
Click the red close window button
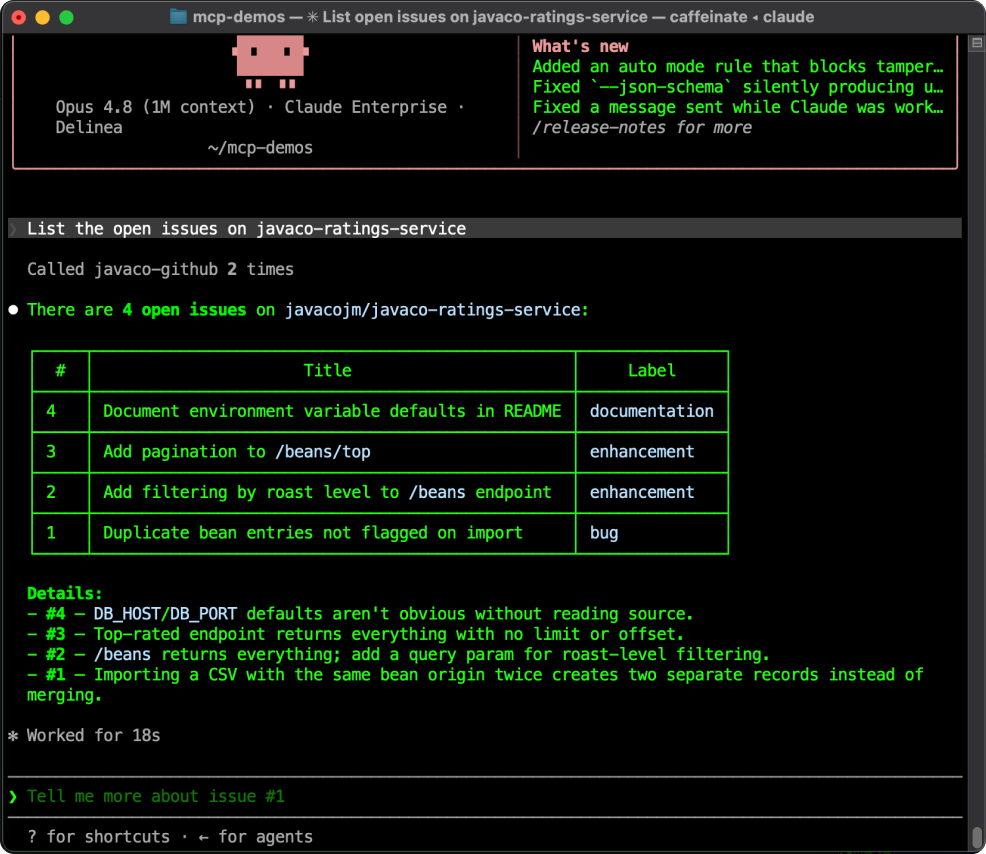(19, 17)
